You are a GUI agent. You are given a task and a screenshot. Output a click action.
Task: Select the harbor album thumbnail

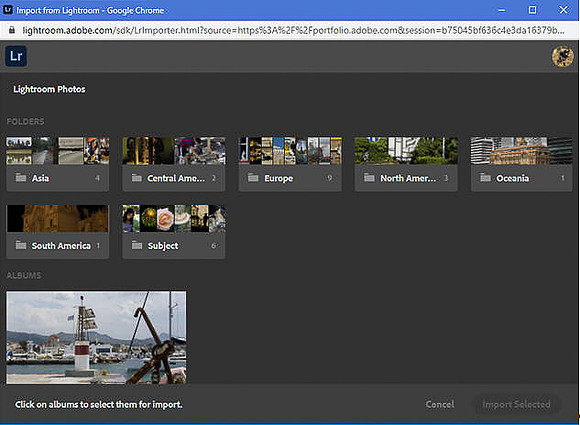96,337
